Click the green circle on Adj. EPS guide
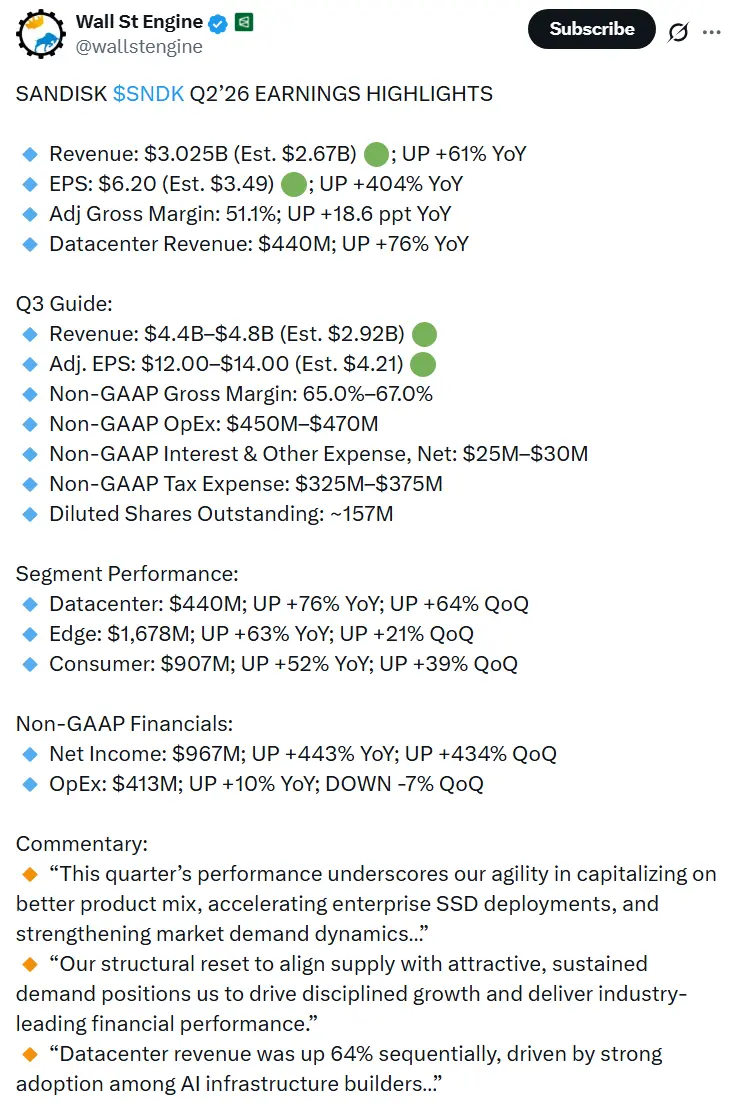 422,364
